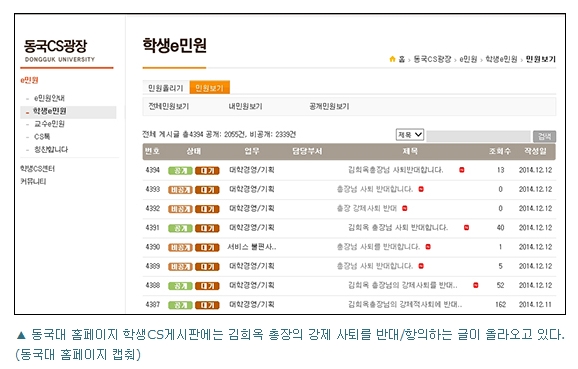Click the red icon beside post 4393 title
578x369 pixels.
pos(421,189)
